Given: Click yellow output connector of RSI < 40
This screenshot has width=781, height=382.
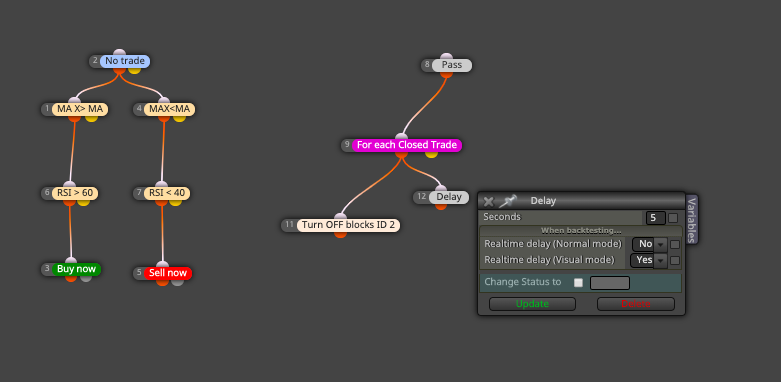Looking at the screenshot, I should point(176,202).
